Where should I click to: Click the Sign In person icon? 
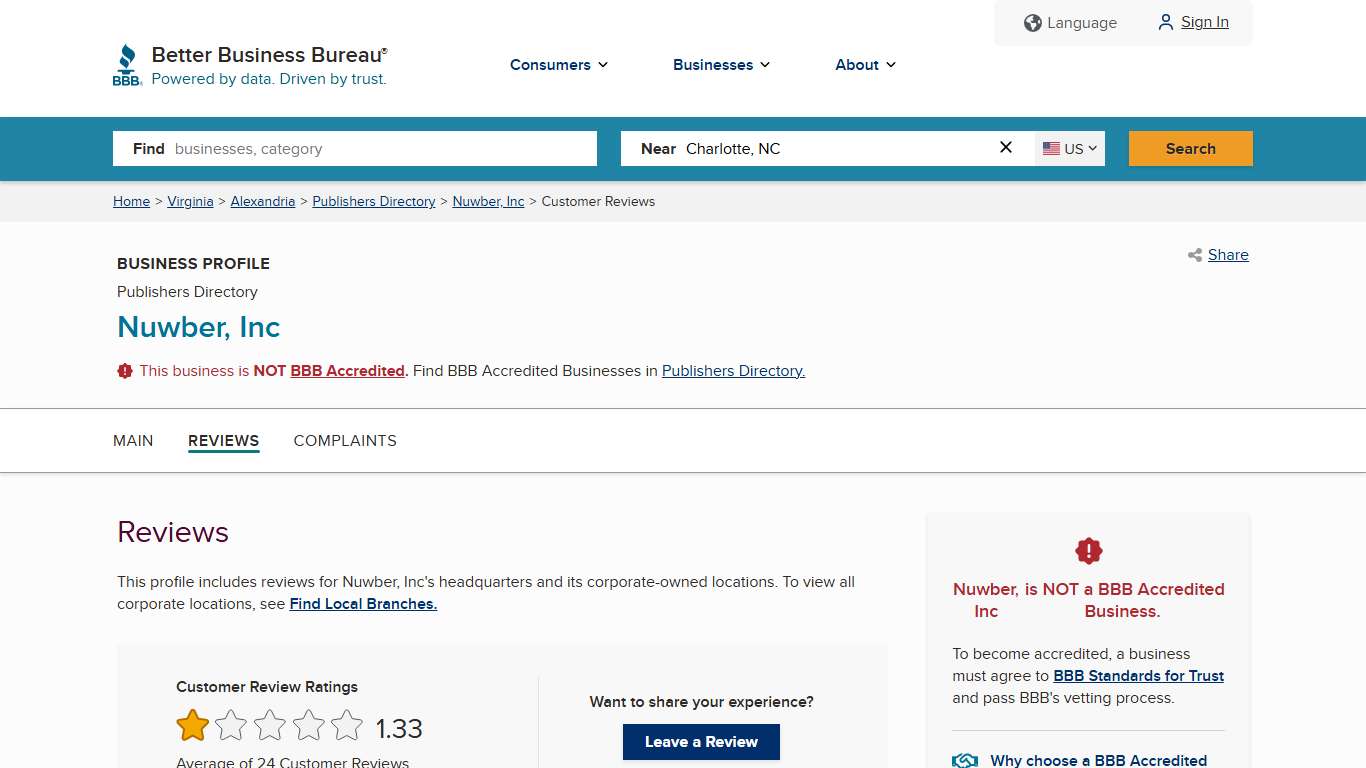pos(1165,22)
